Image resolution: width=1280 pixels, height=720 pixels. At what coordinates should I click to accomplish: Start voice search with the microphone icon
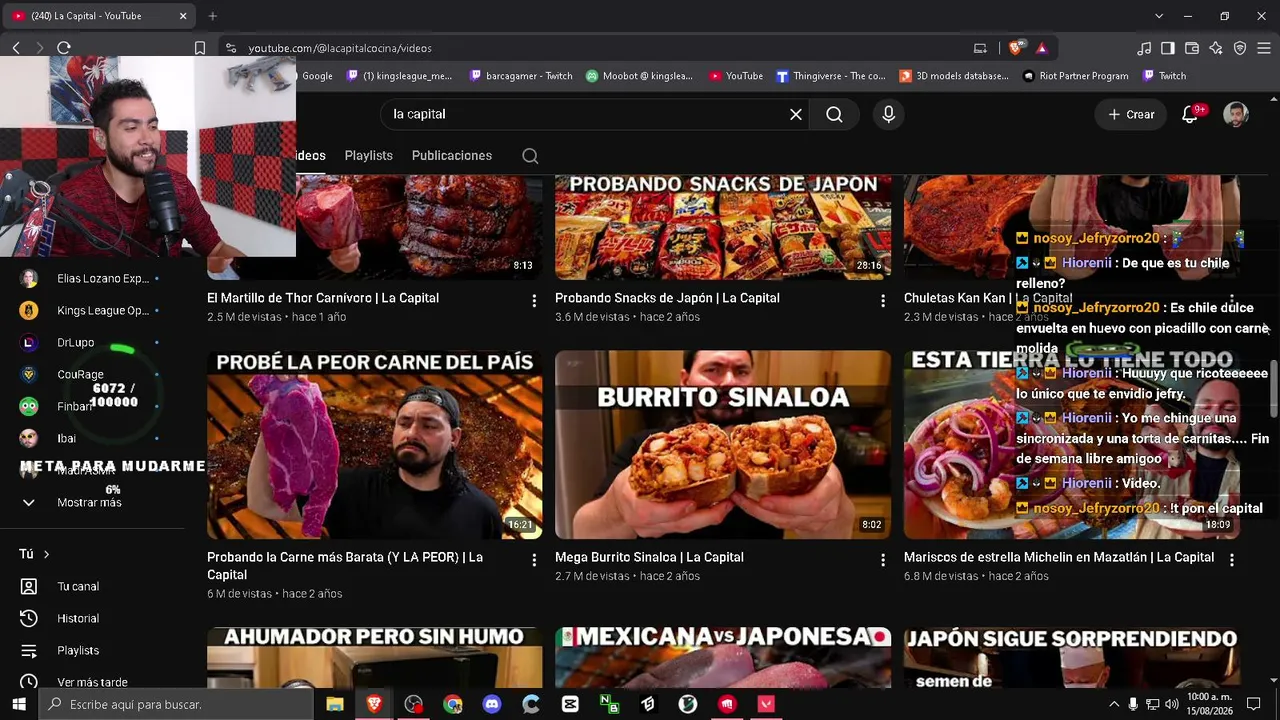tap(888, 114)
